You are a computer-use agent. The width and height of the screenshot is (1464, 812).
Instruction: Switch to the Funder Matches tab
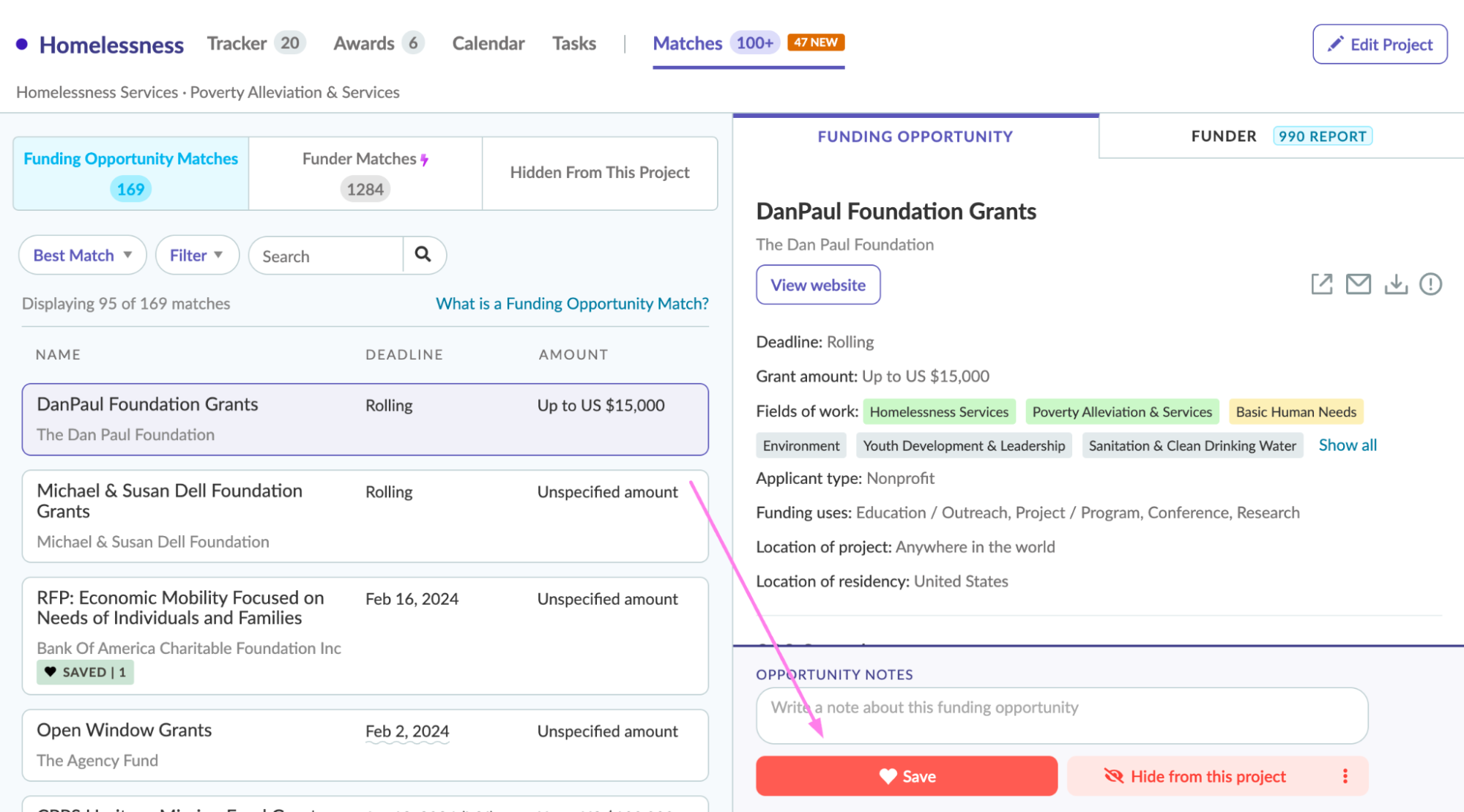tap(365, 174)
